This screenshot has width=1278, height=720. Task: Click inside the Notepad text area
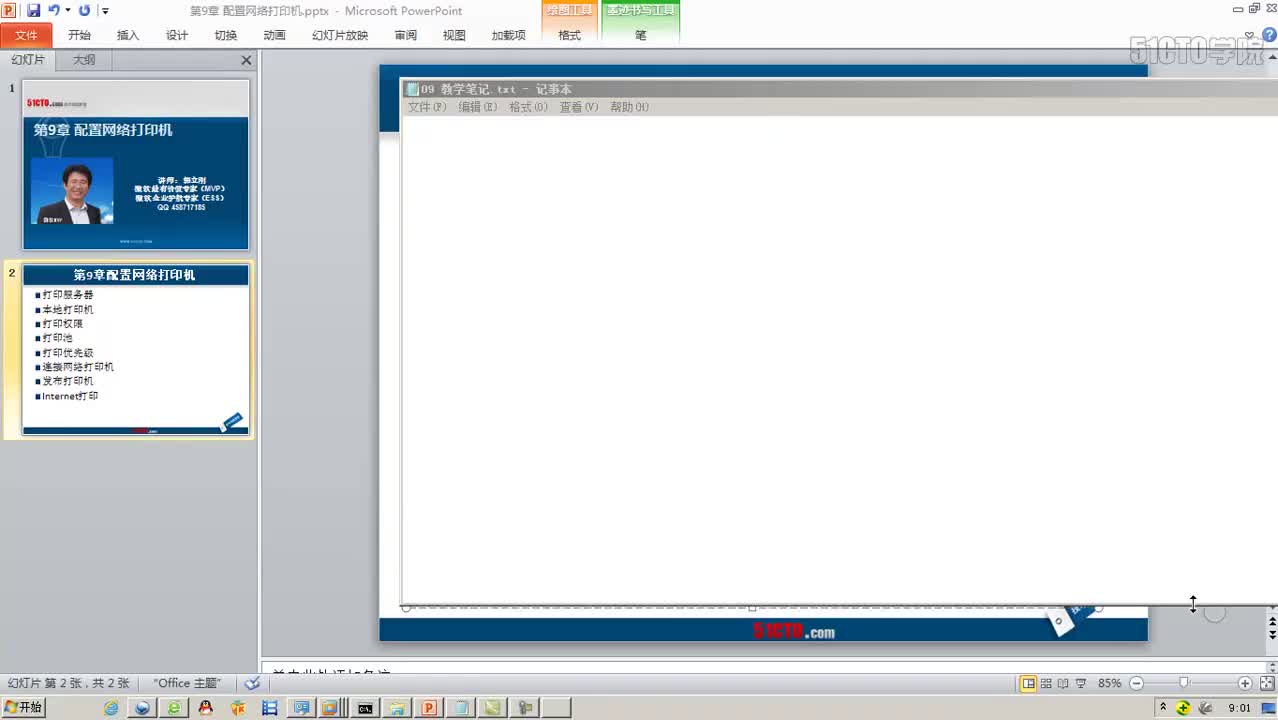[x=838, y=360]
